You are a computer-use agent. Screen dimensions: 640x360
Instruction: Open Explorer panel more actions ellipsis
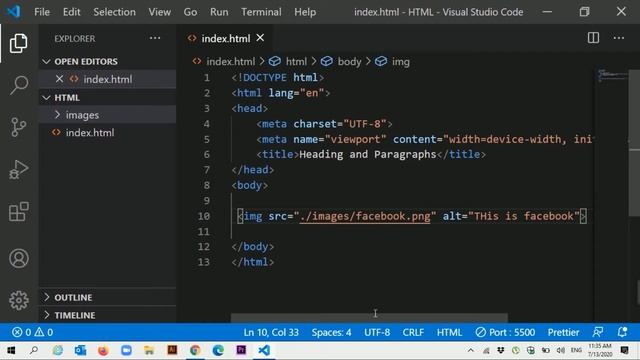click(x=155, y=38)
